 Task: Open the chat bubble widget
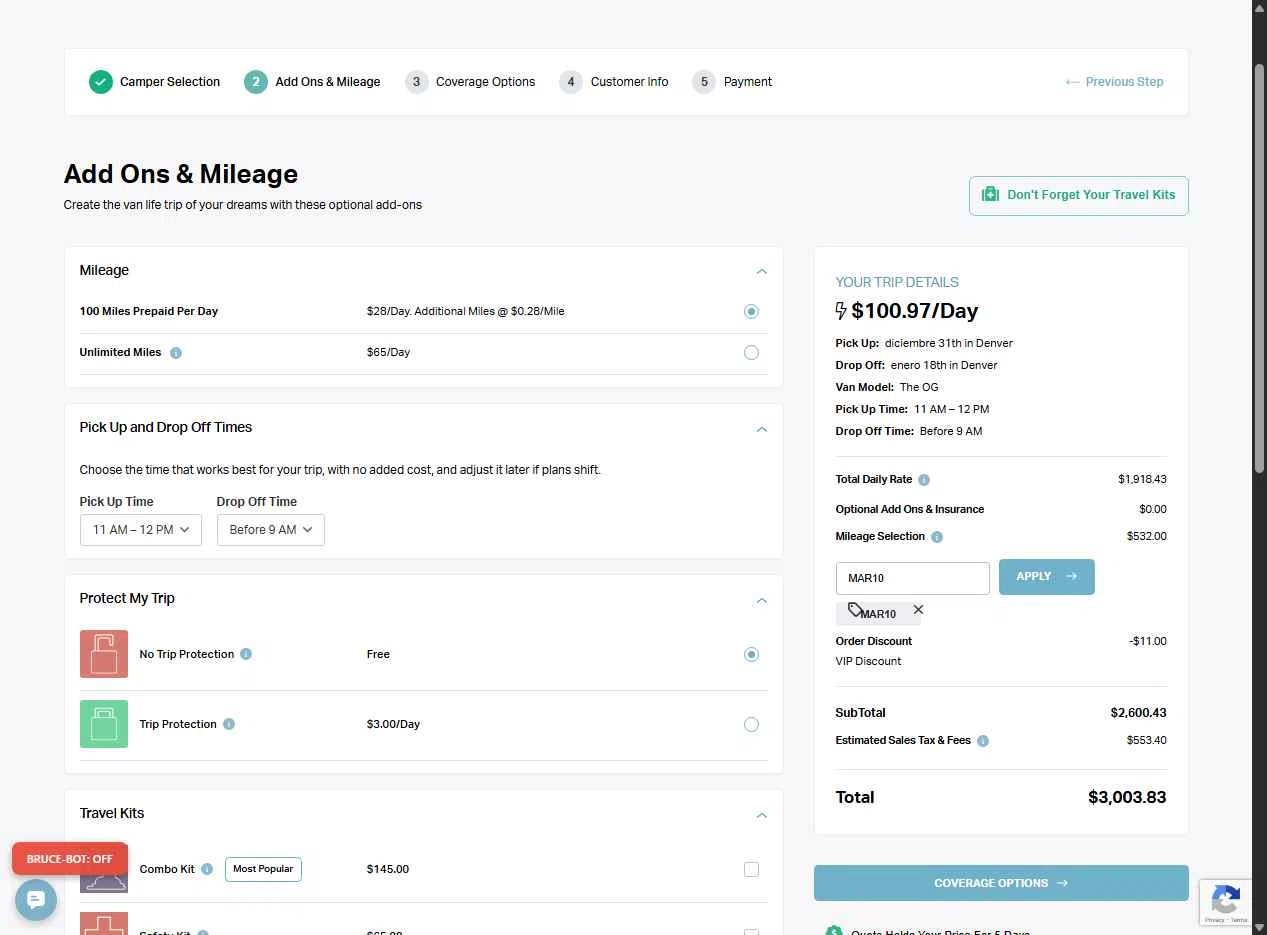tap(36, 900)
